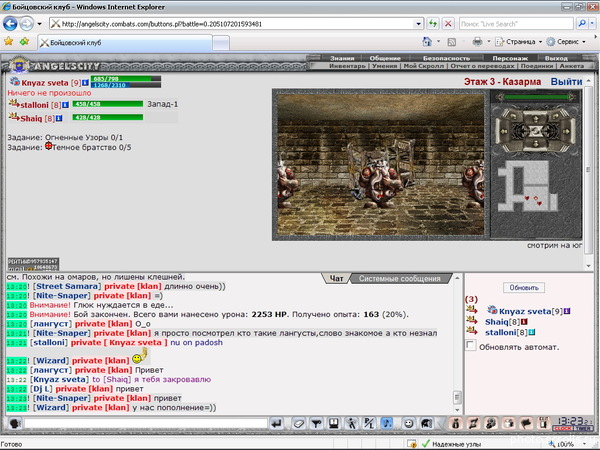Open the Отчет о переводах link
600x450 pixels.
[482, 66]
